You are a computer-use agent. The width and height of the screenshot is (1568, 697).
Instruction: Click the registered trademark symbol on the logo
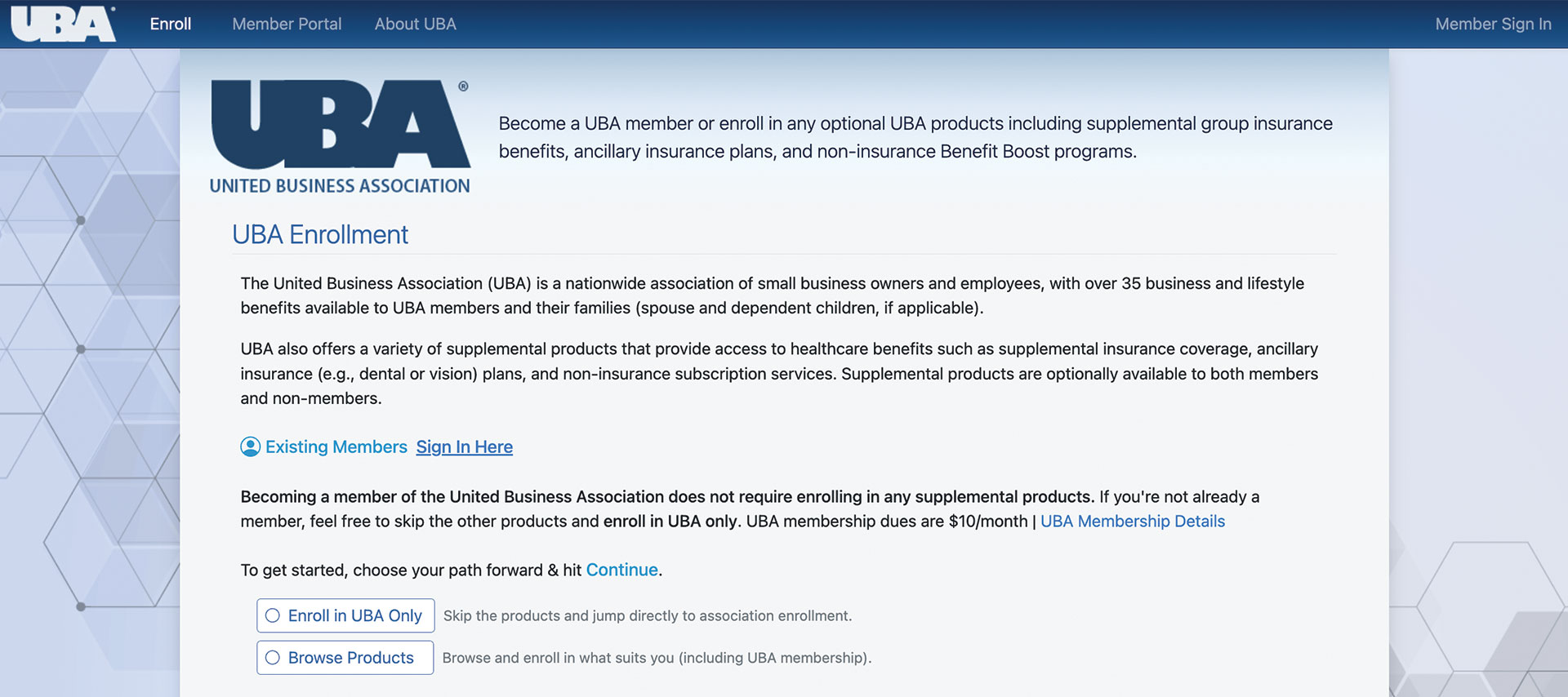point(464,84)
